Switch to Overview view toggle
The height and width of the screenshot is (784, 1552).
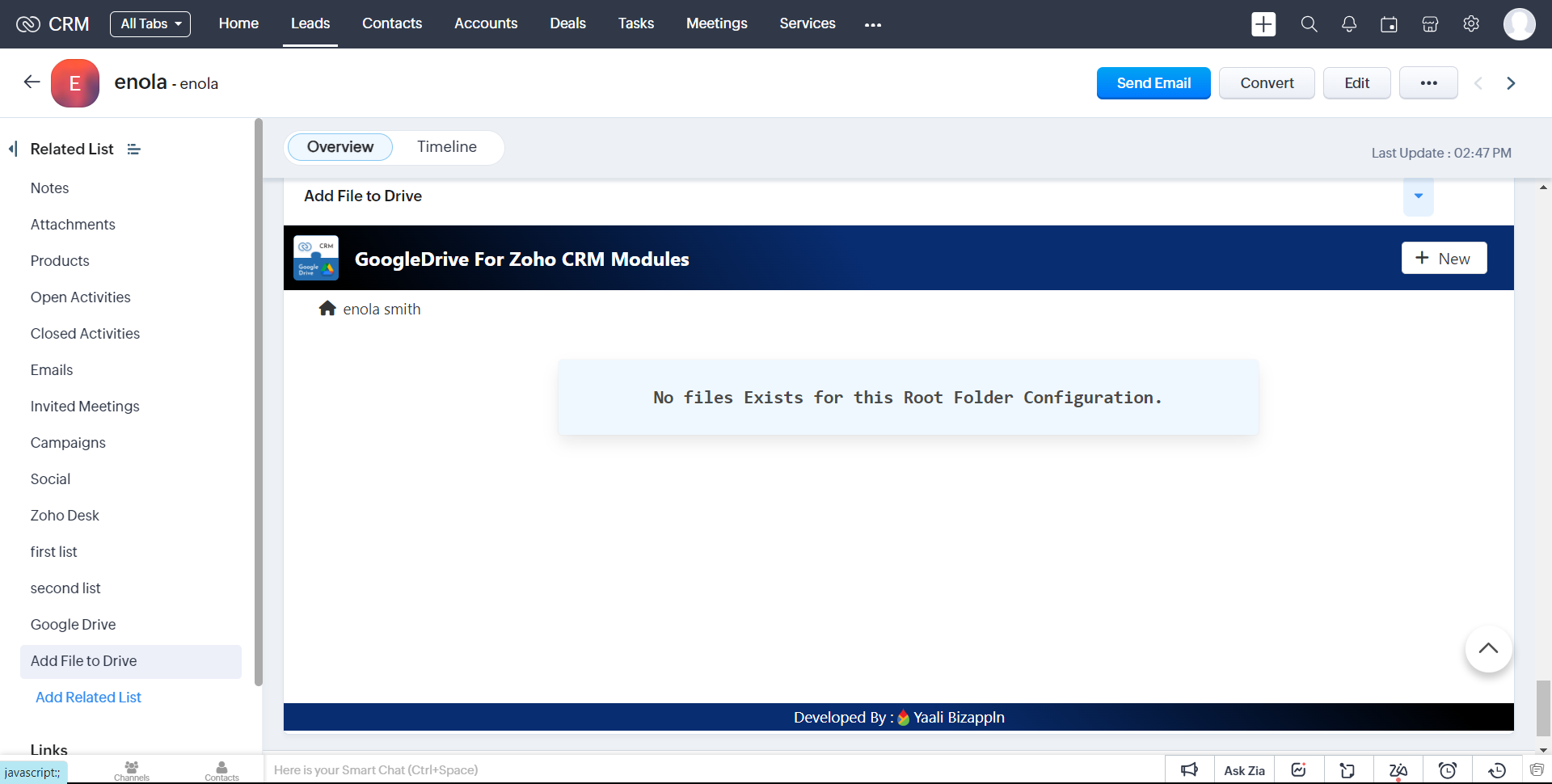(x=340, y=147)
